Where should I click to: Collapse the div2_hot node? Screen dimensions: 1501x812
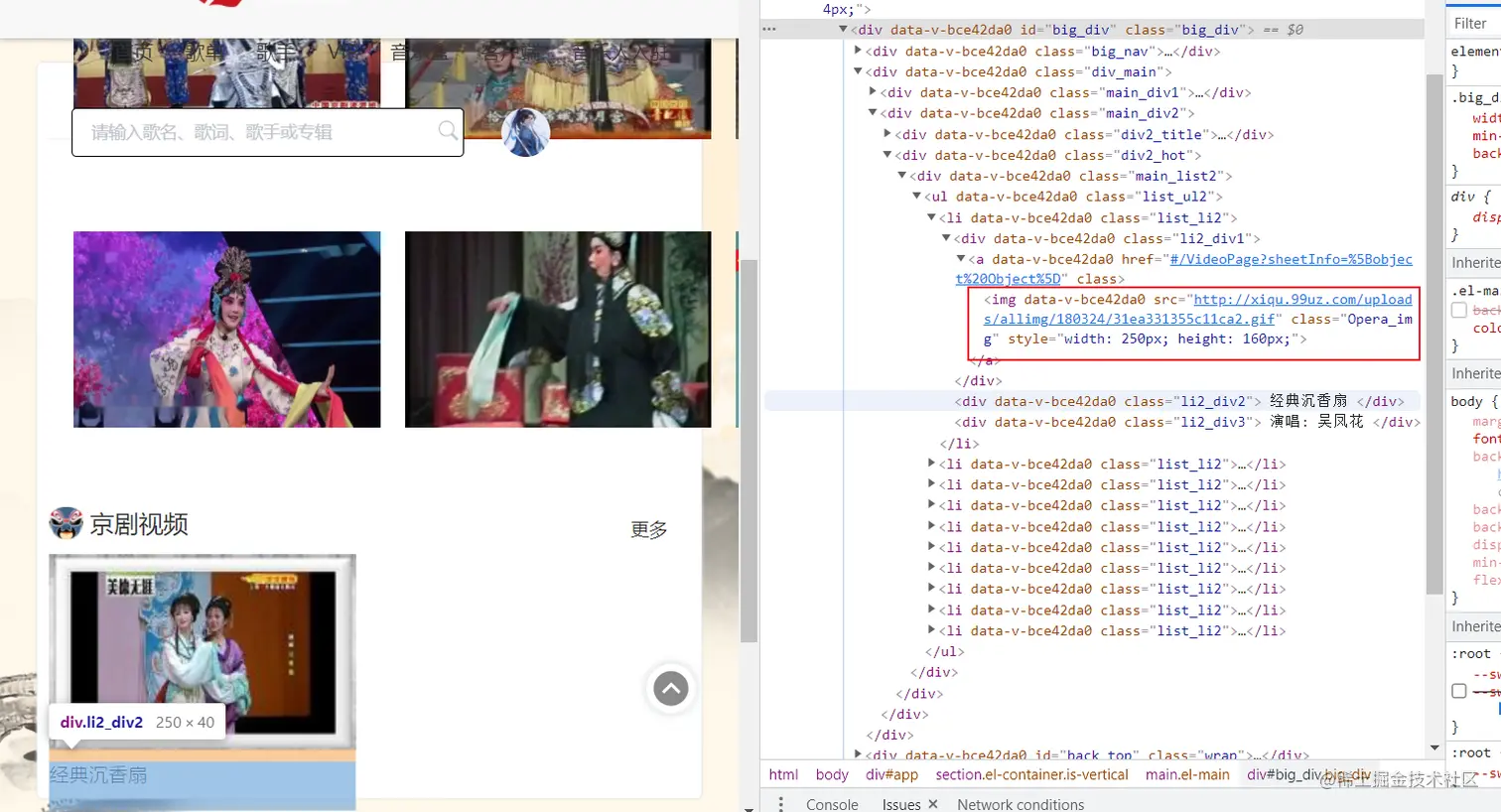pos(887,155)
